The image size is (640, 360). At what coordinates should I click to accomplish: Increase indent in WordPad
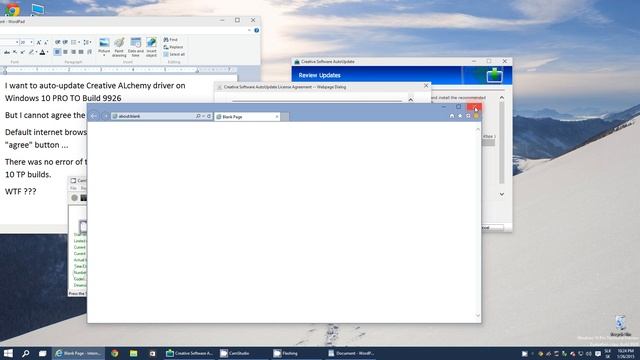(x=65, y=42)
